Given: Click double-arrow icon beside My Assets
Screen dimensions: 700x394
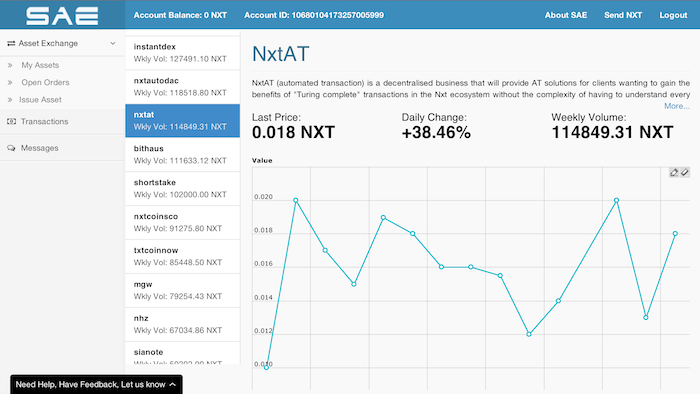Looking at the screenshot, I should 10,65.
